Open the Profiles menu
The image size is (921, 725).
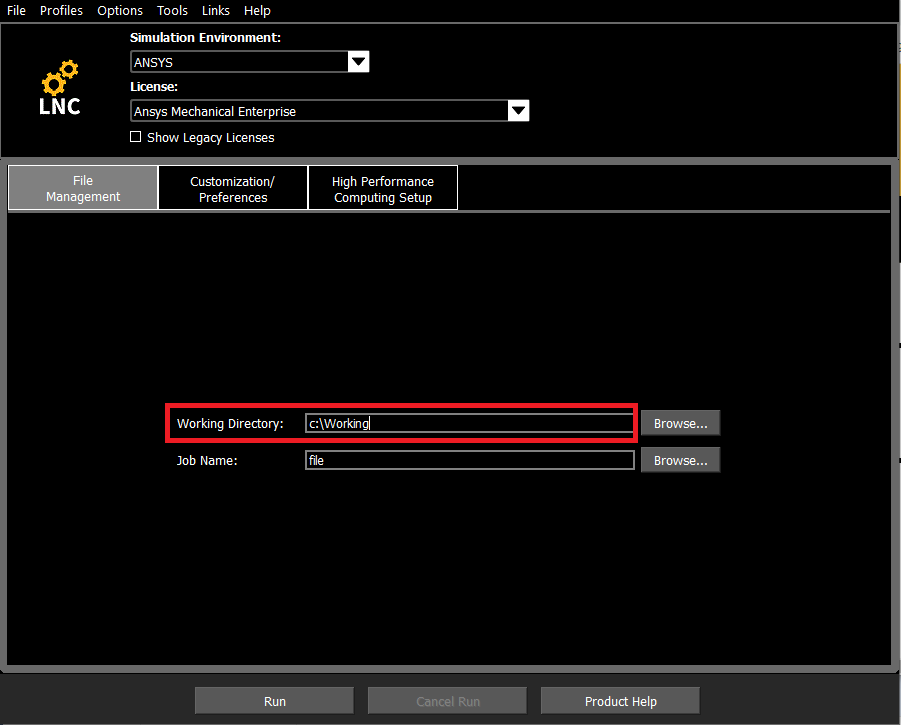pyautogui.click(x=61, y=11)
